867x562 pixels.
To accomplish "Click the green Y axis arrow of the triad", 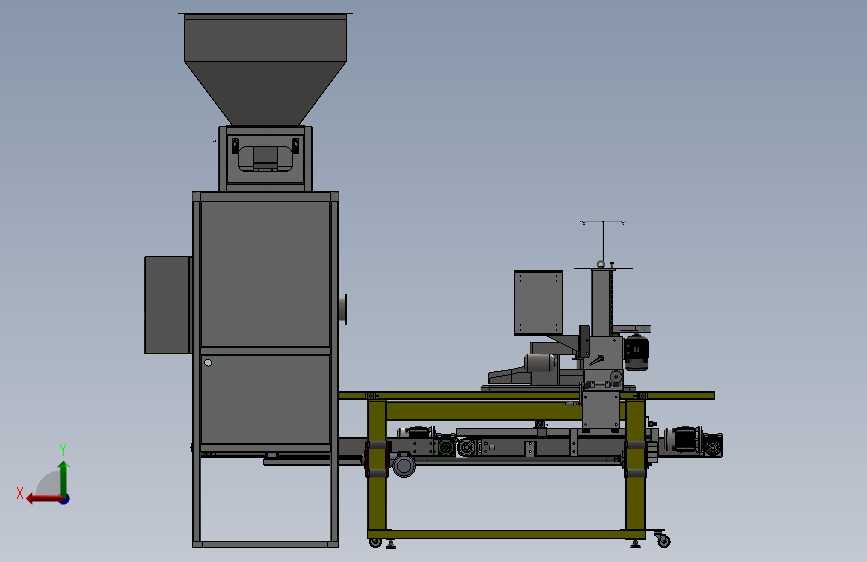I will click(x=64, y=478).
